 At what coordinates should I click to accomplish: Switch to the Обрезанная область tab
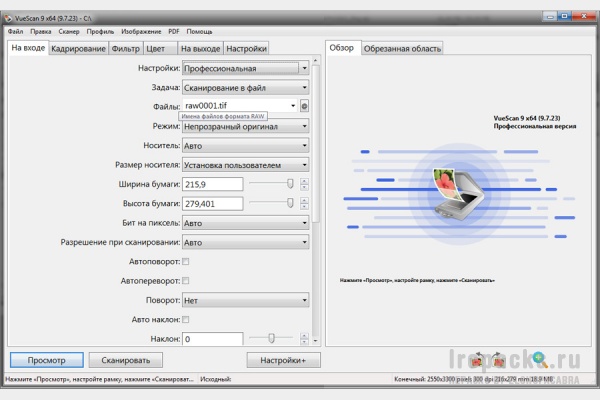pos(402,49)
